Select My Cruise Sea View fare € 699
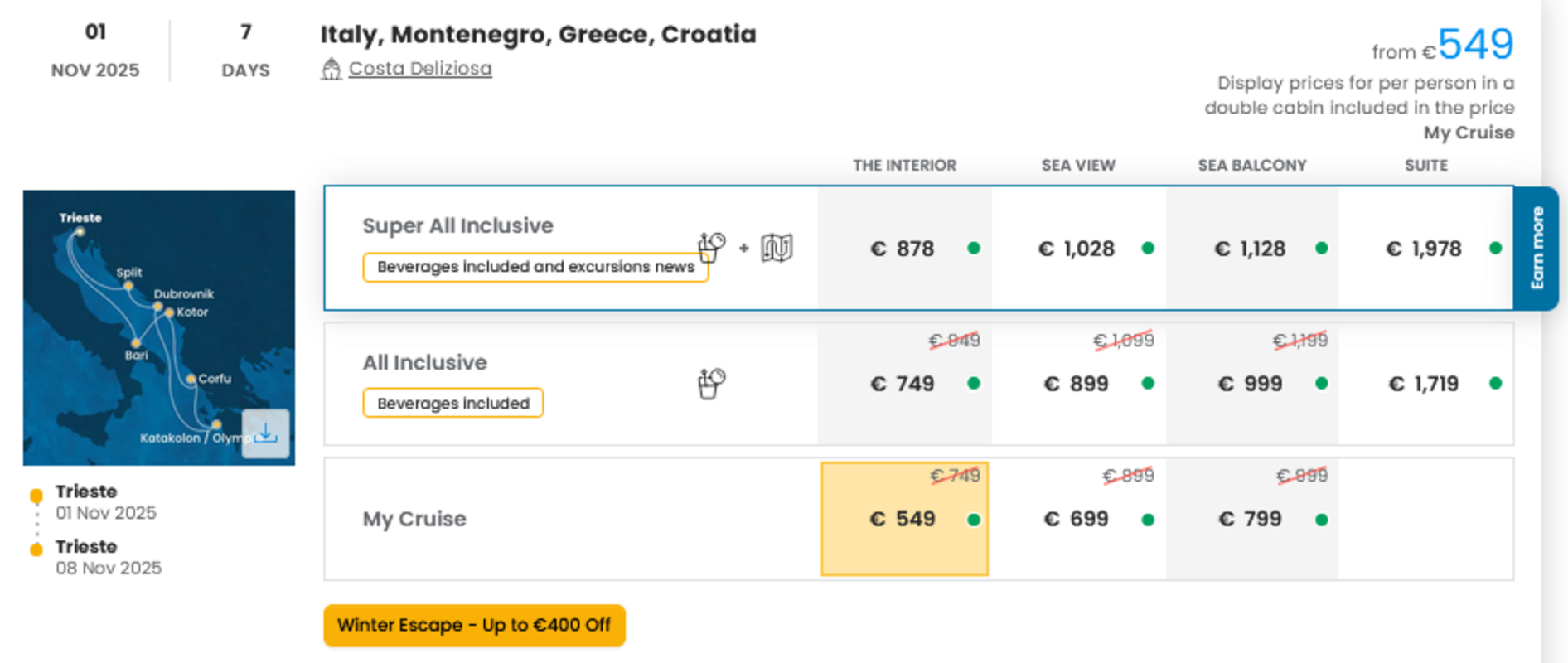The height and width of the screenshot is (663, 1568). tap(1077, 519)
